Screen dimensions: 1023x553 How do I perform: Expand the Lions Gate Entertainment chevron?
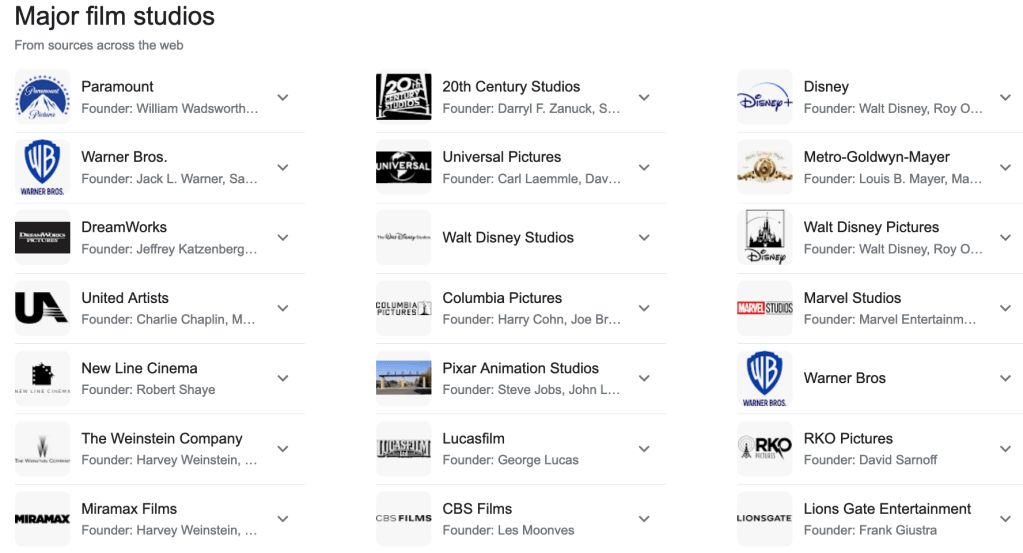1005,519
